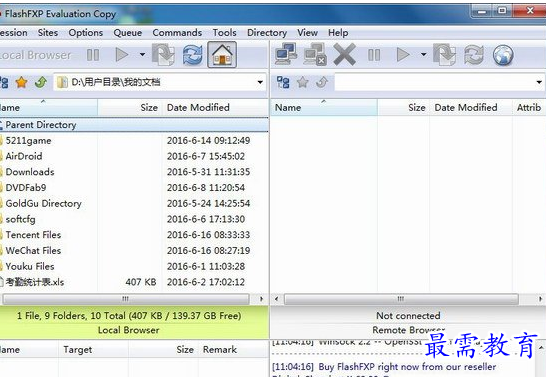Click the remote folder tree icon
This screenshot has height=377, width=546.
tap(283, 83)
